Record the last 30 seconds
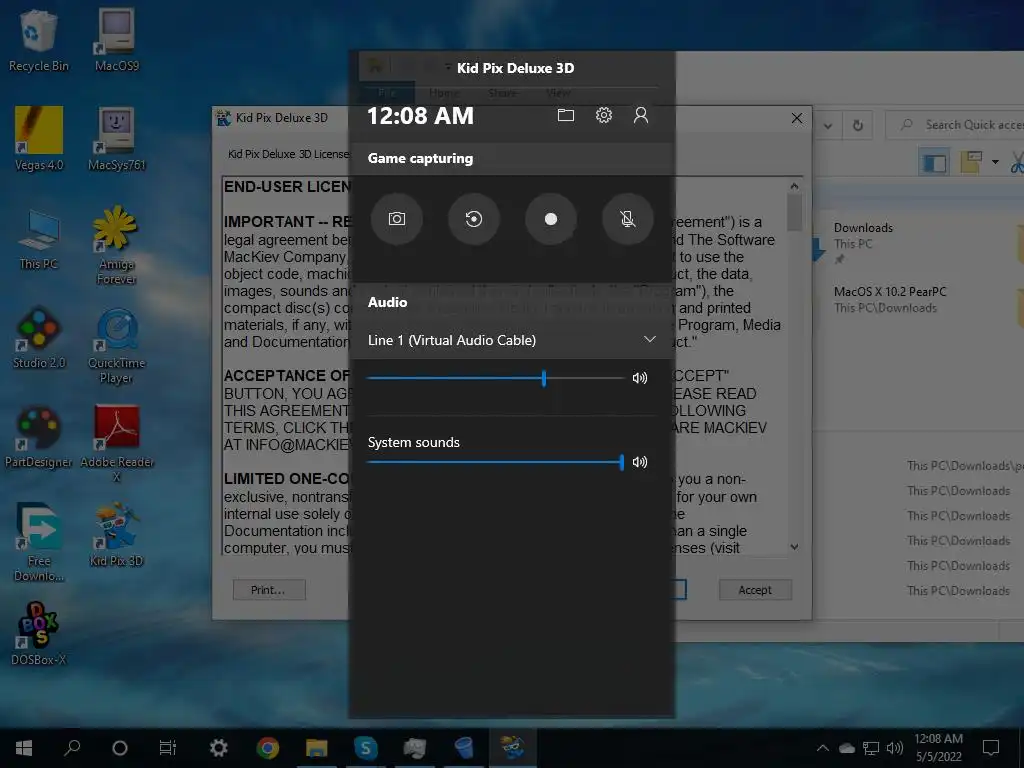Viewport: 1024px width, 768px height. click(x=473, y=219)
